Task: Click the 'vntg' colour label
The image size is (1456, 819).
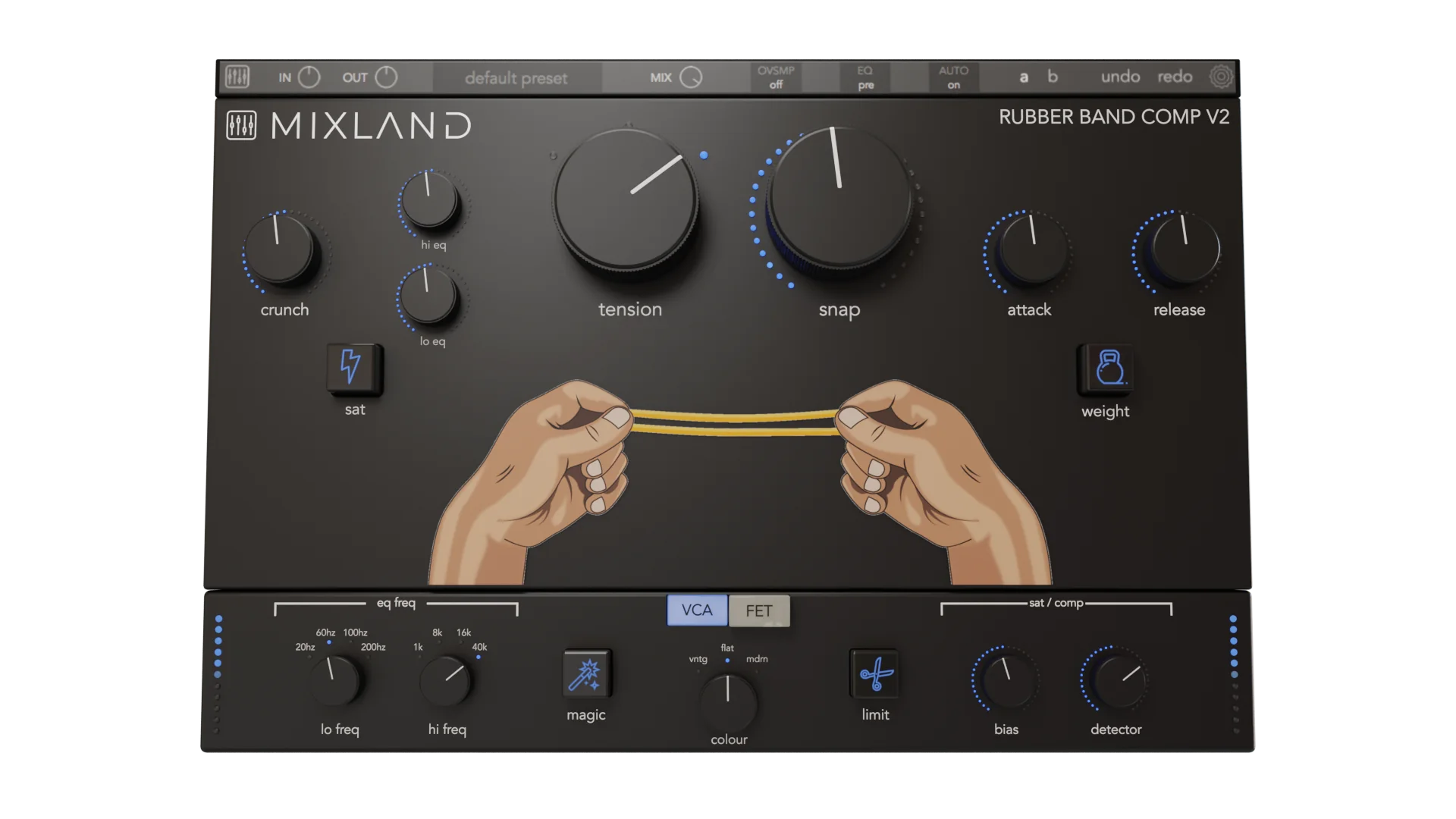Action: [698, 659]
